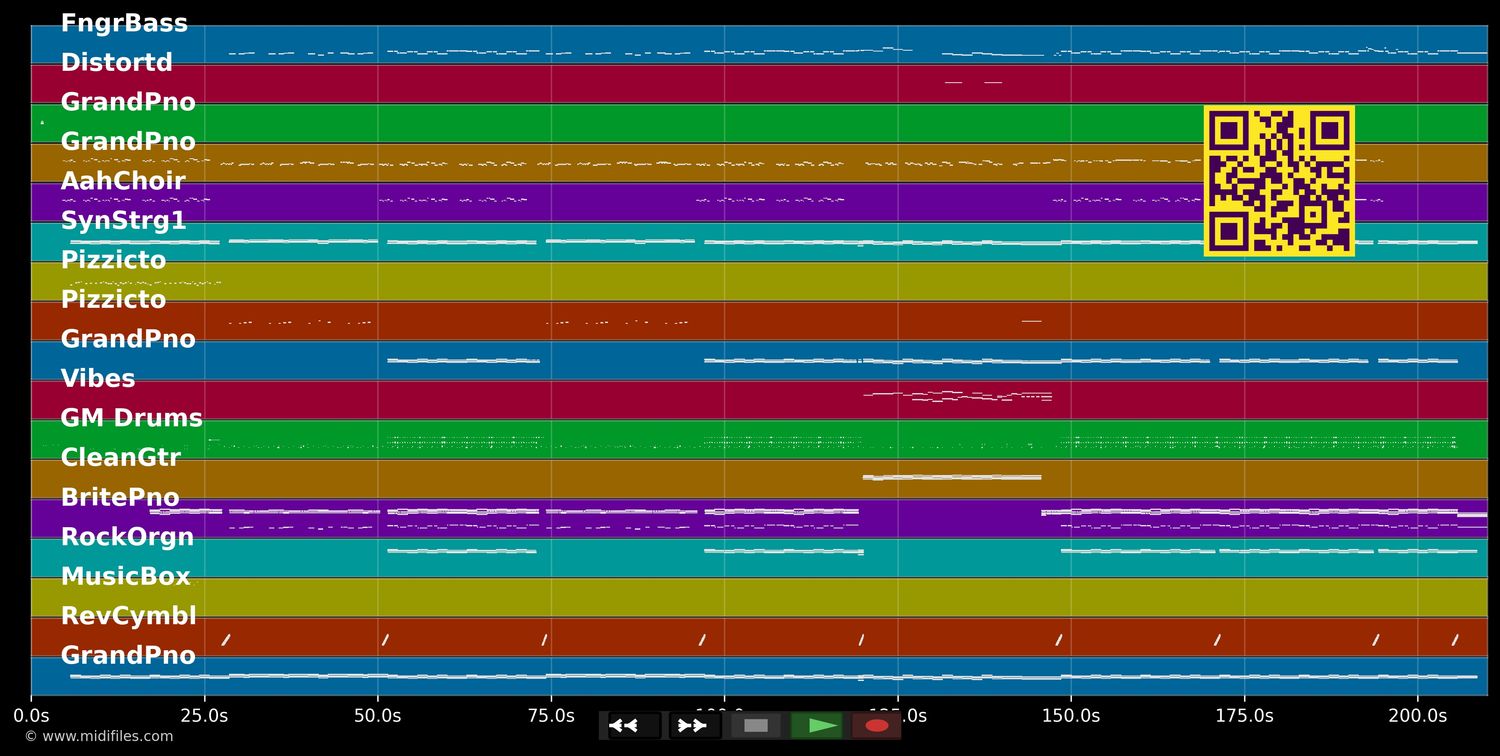Select the SynStrg1 track label
1500x756 pixels.
point(124,220)
